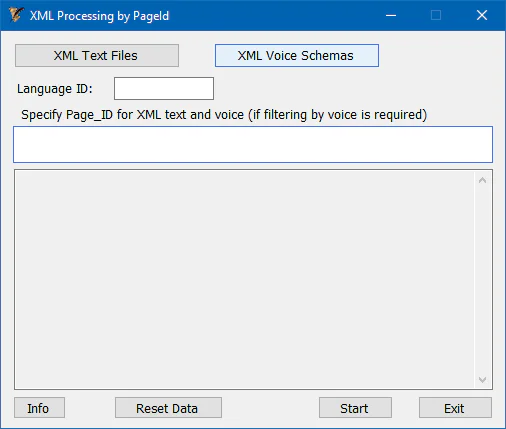Close the XML Processing by PageId window
The image size is (506, 429).
pyautogui.click(x=482, y=15)
